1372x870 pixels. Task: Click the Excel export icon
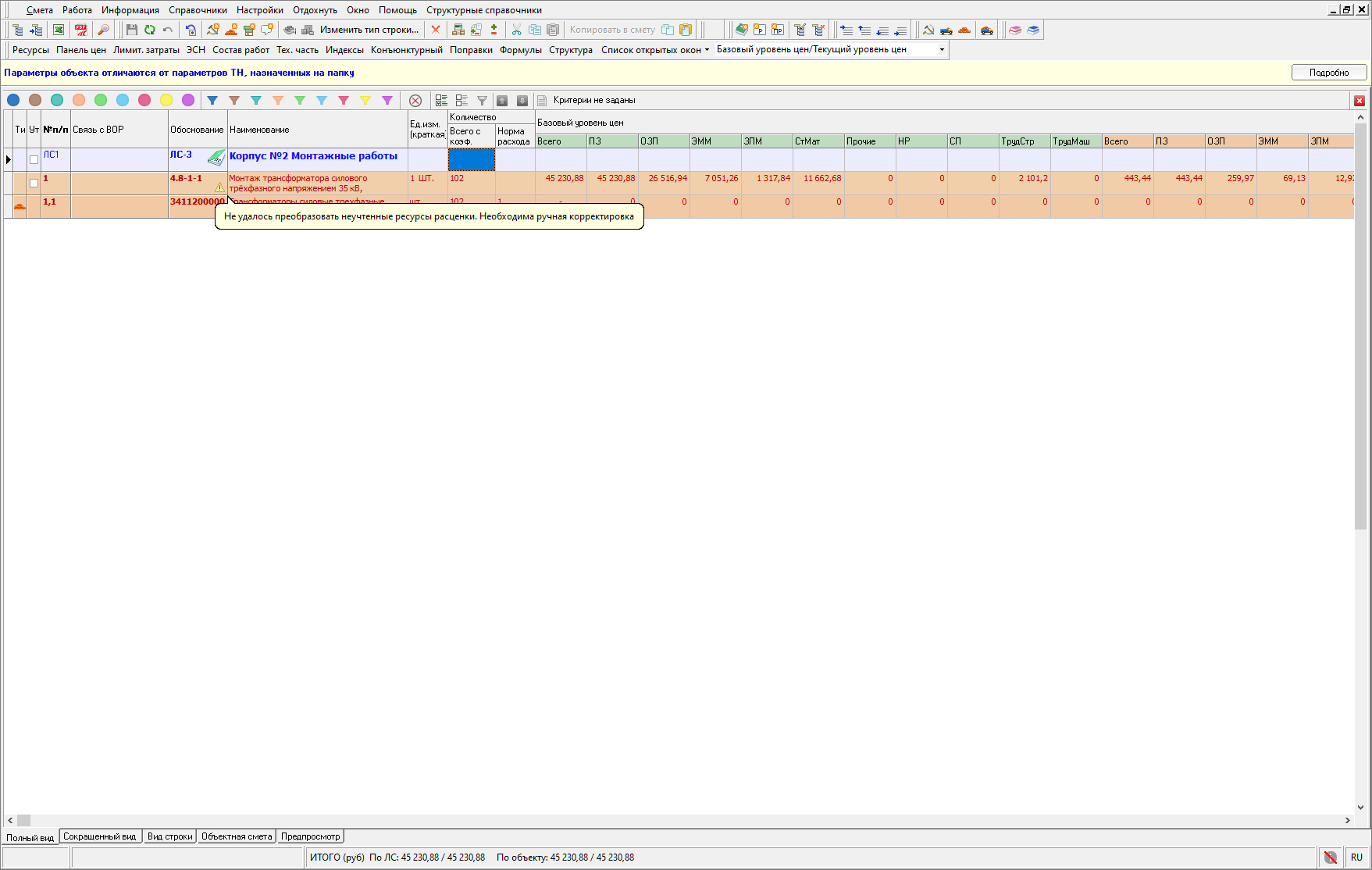pyautogui.click(x=59, y=30)
